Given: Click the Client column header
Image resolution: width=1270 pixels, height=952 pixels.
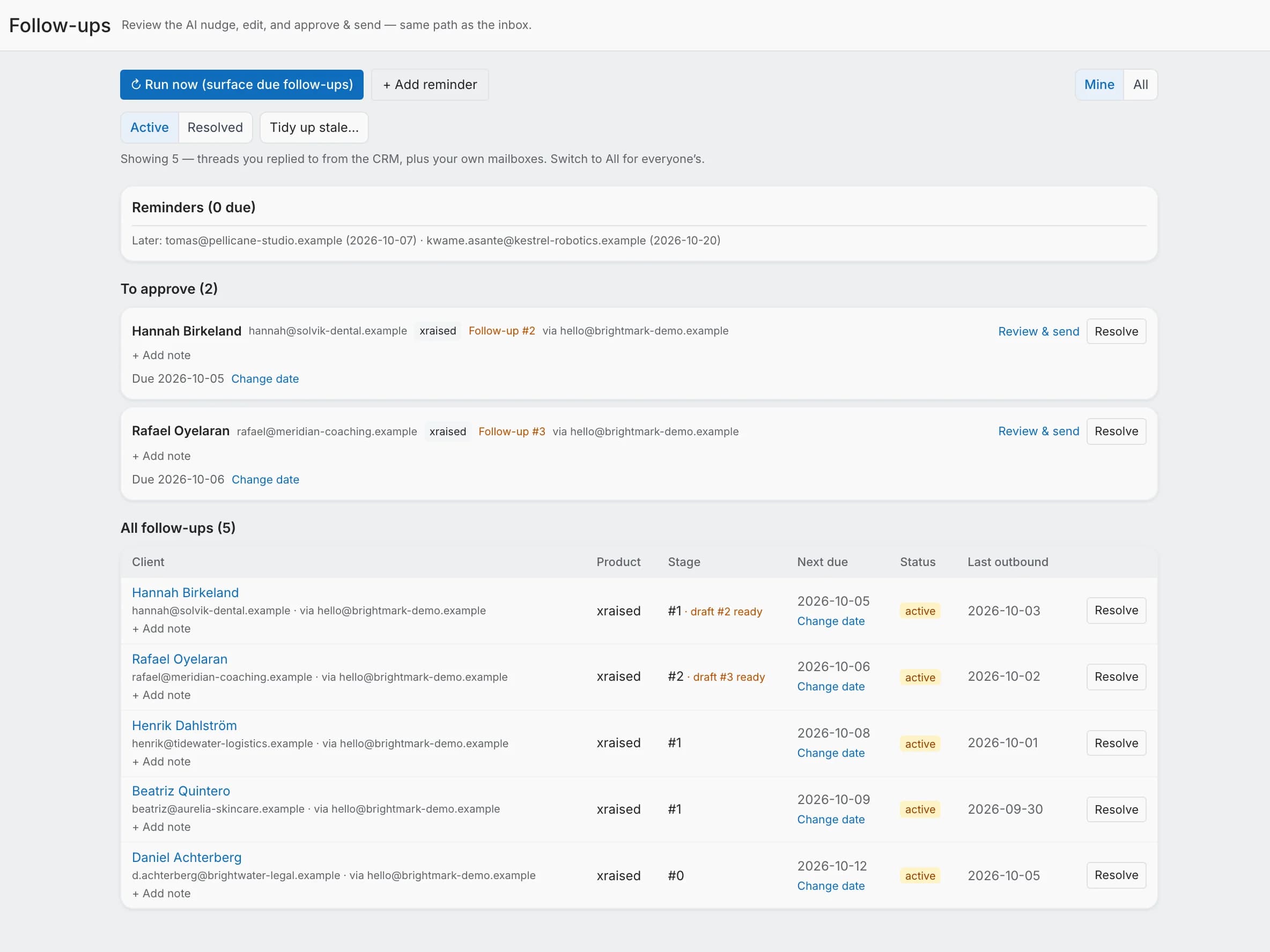Looking at the screenshot, I should pyautogui.click(x=148, y=562).
